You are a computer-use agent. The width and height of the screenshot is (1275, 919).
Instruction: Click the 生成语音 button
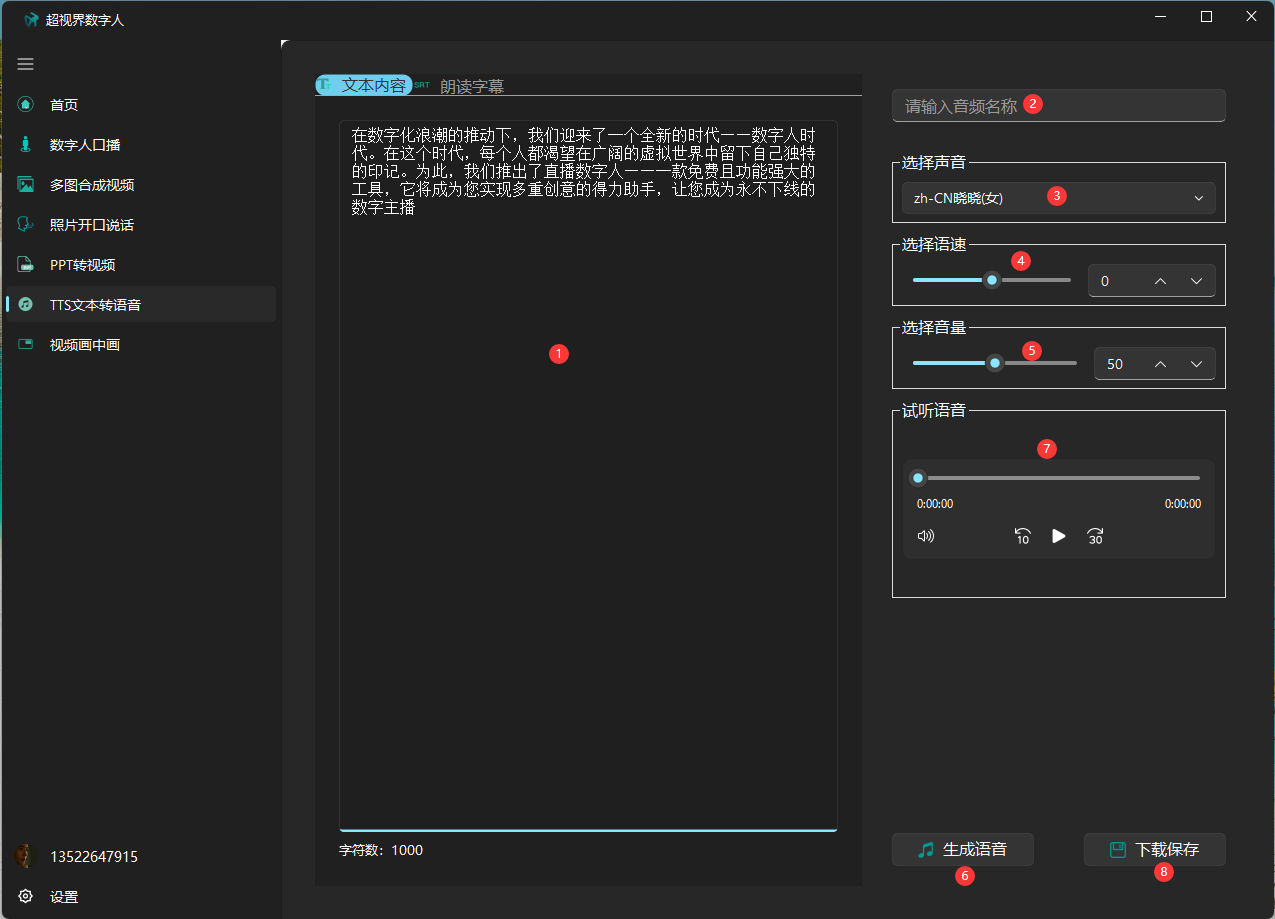coord(962,850)
